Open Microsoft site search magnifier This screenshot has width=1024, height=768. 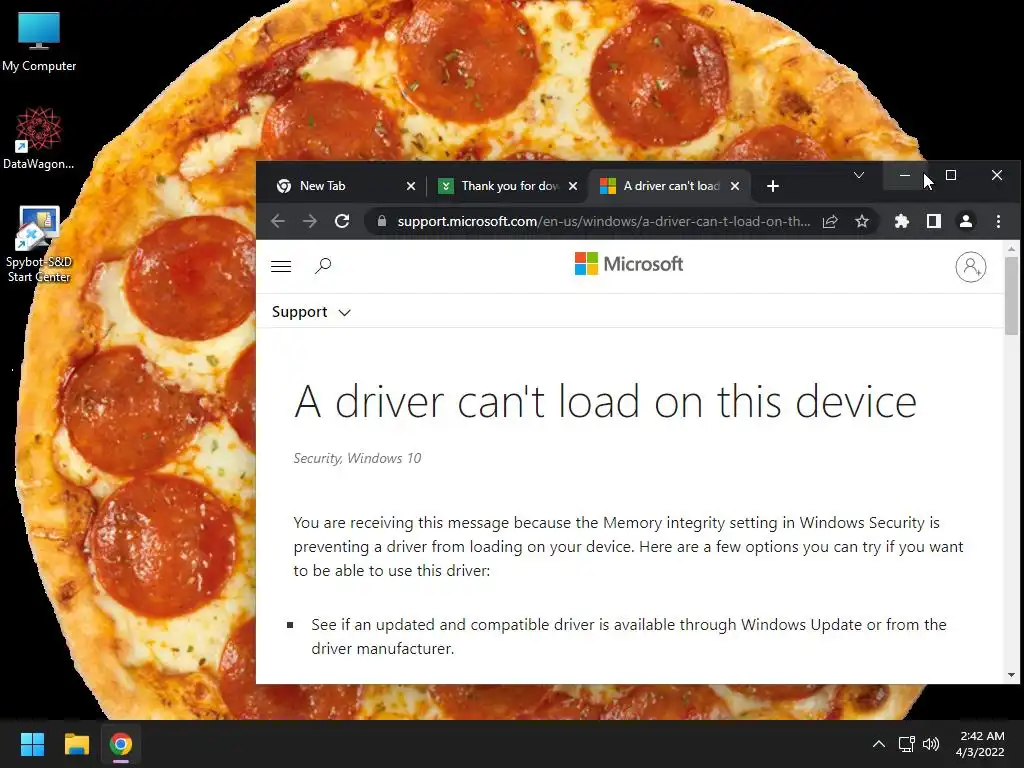point(323,266)
